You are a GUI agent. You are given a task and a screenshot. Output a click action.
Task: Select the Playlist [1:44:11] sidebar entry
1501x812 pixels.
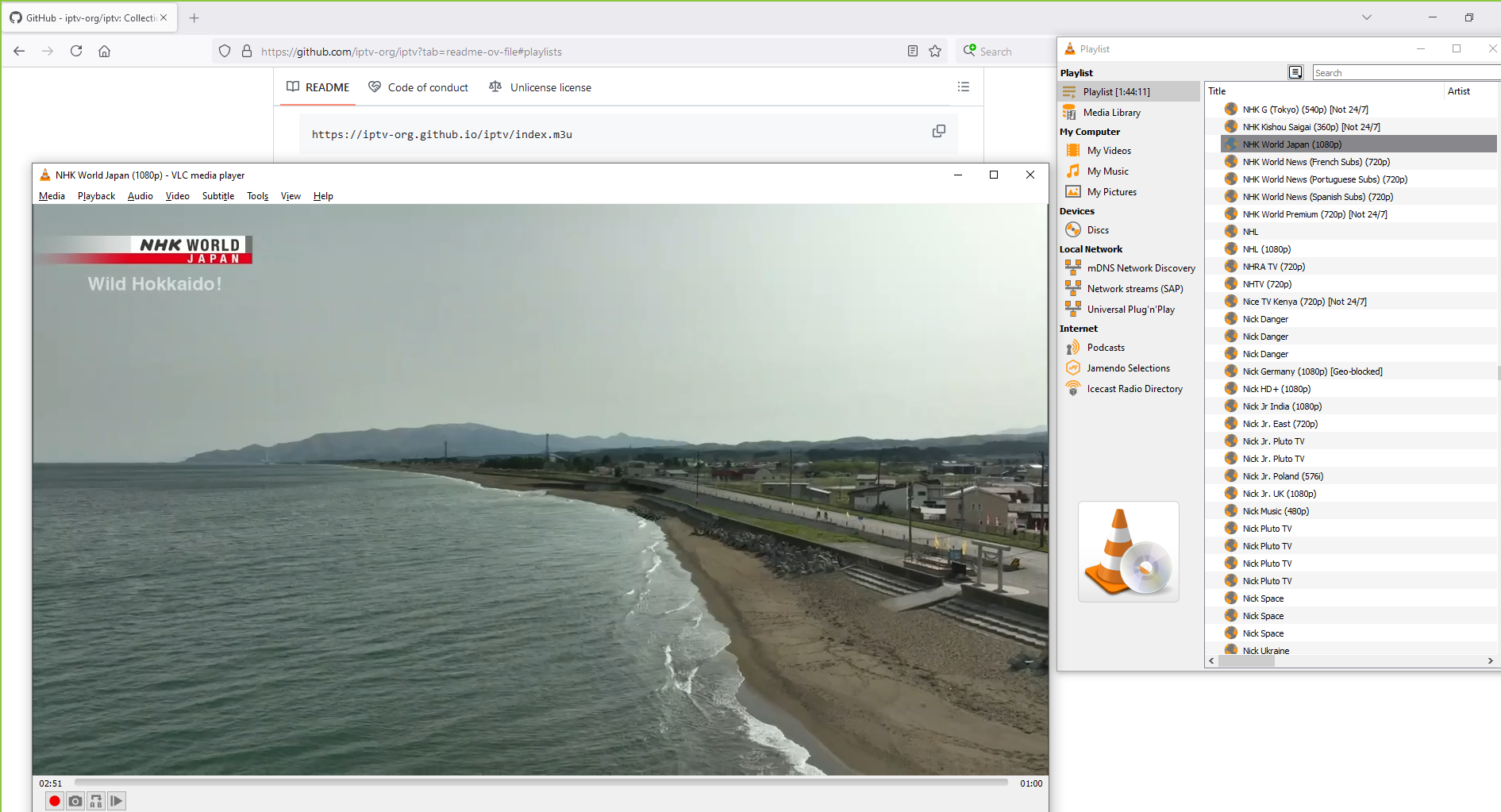point(1130,92)
